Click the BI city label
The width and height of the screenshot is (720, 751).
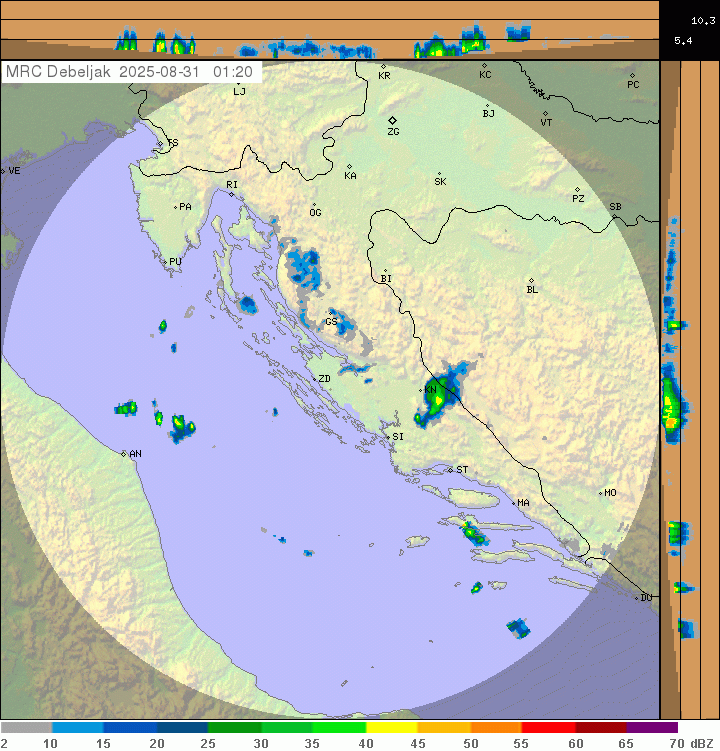[386, 279]
